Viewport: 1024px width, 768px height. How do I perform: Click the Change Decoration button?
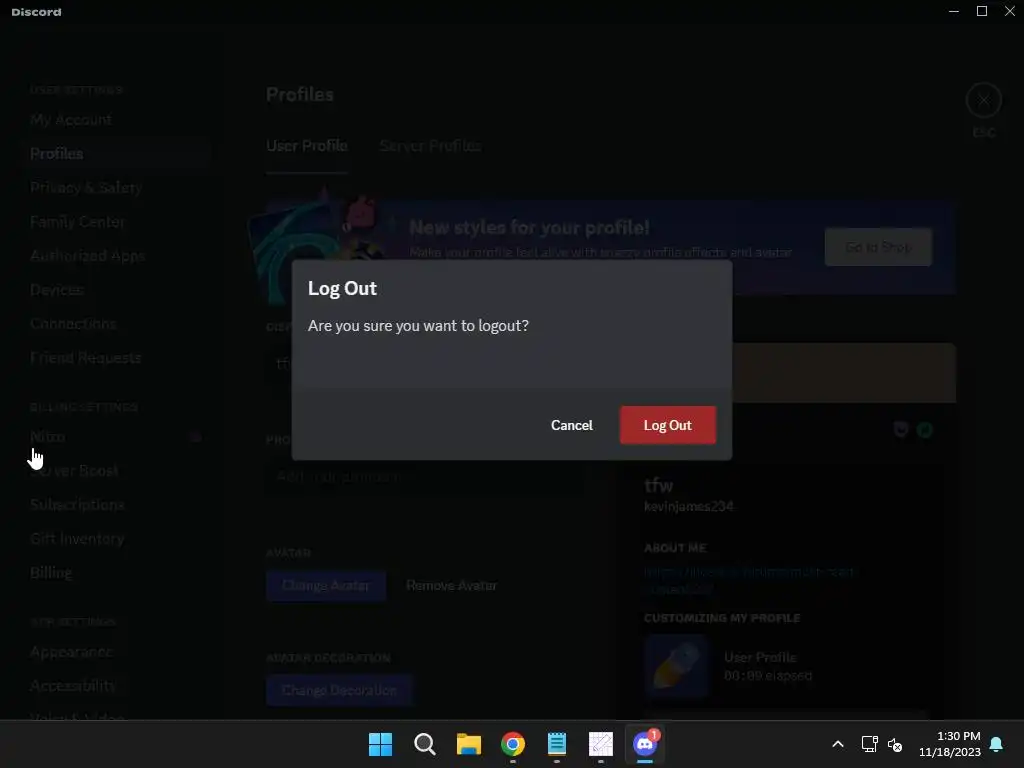338,690
